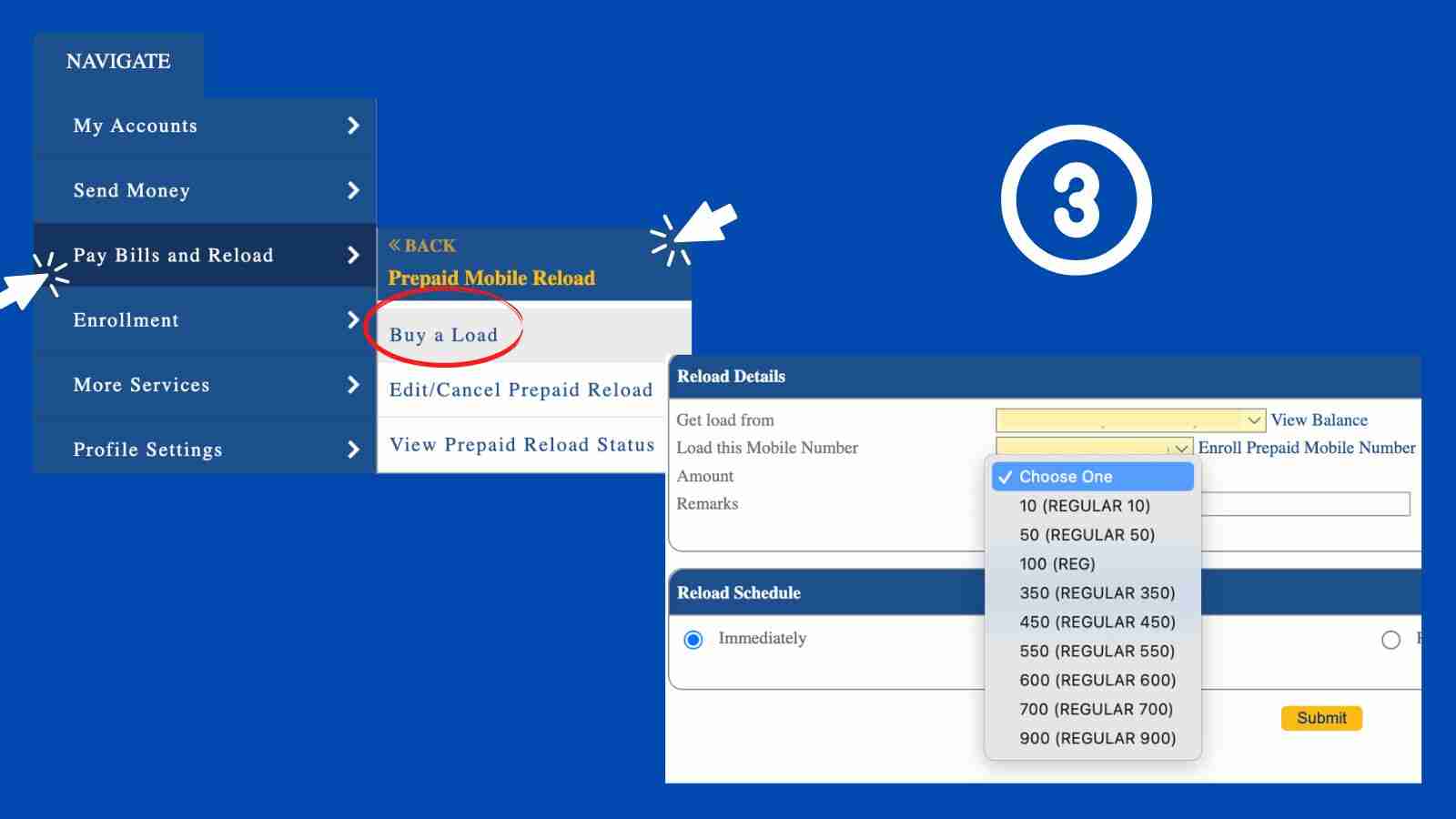Click the View Balance link
The width and height of the screenshot is (1456, 819).
click(x=1319, y=420)
